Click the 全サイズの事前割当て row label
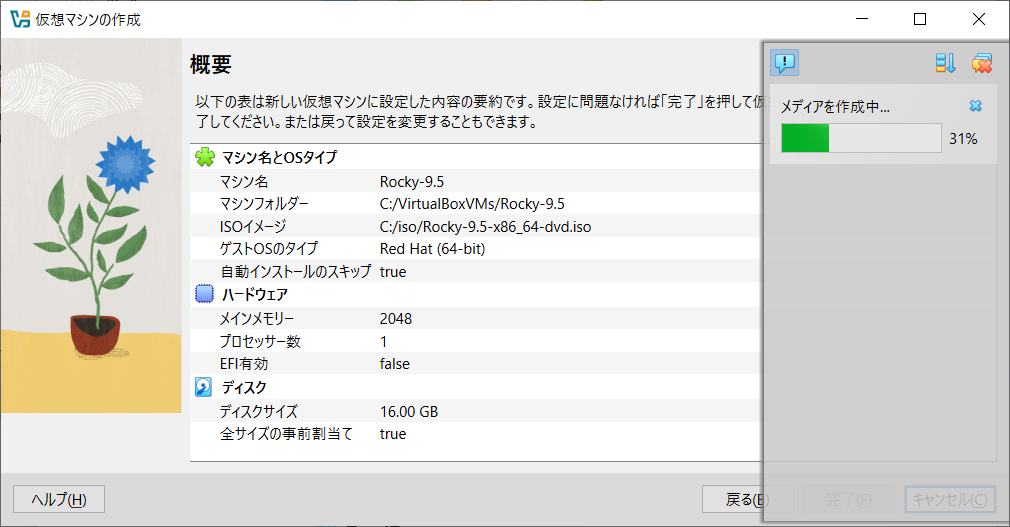Screen dimensions: 1010x527 (287, 434)
